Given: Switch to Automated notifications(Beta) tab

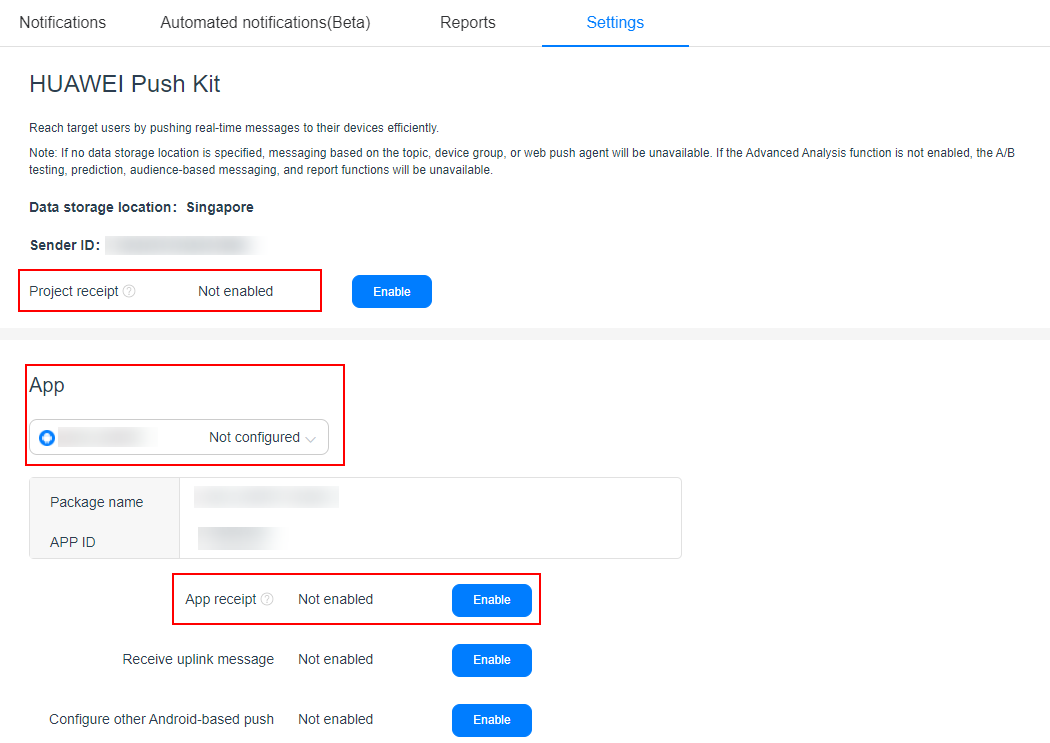Looking at the screenshot, I should coord(265,22).
